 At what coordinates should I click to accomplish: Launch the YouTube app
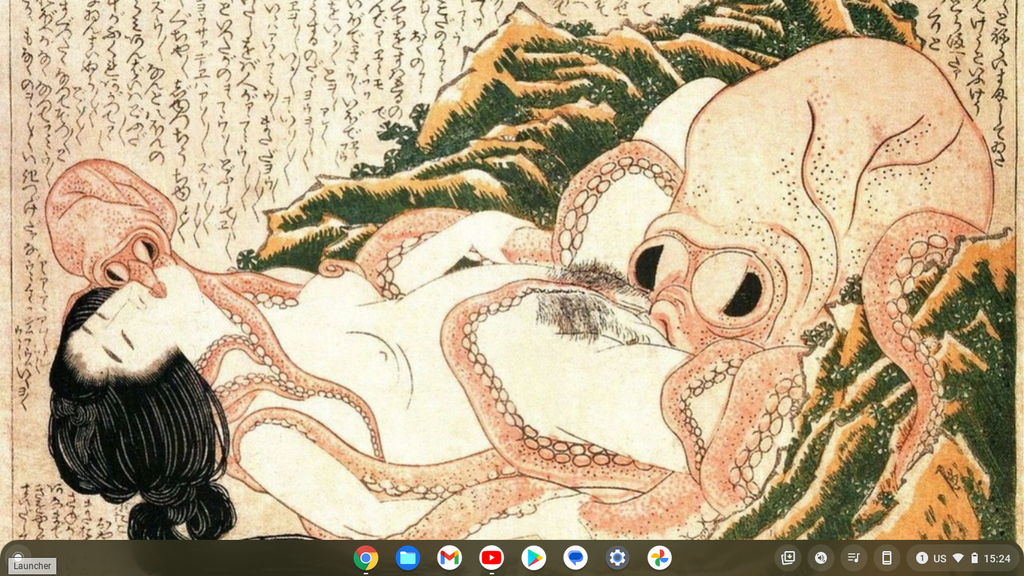click(x=491, y=558)
